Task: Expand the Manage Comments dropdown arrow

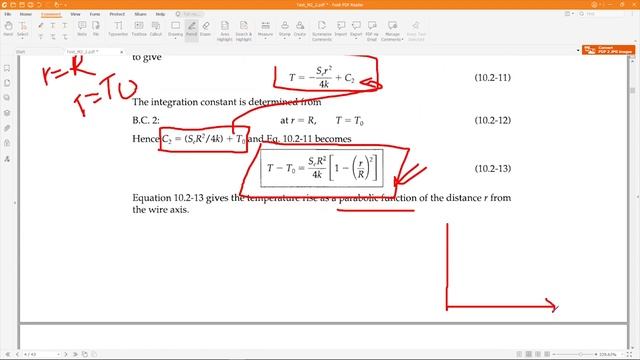Action: 402,40
